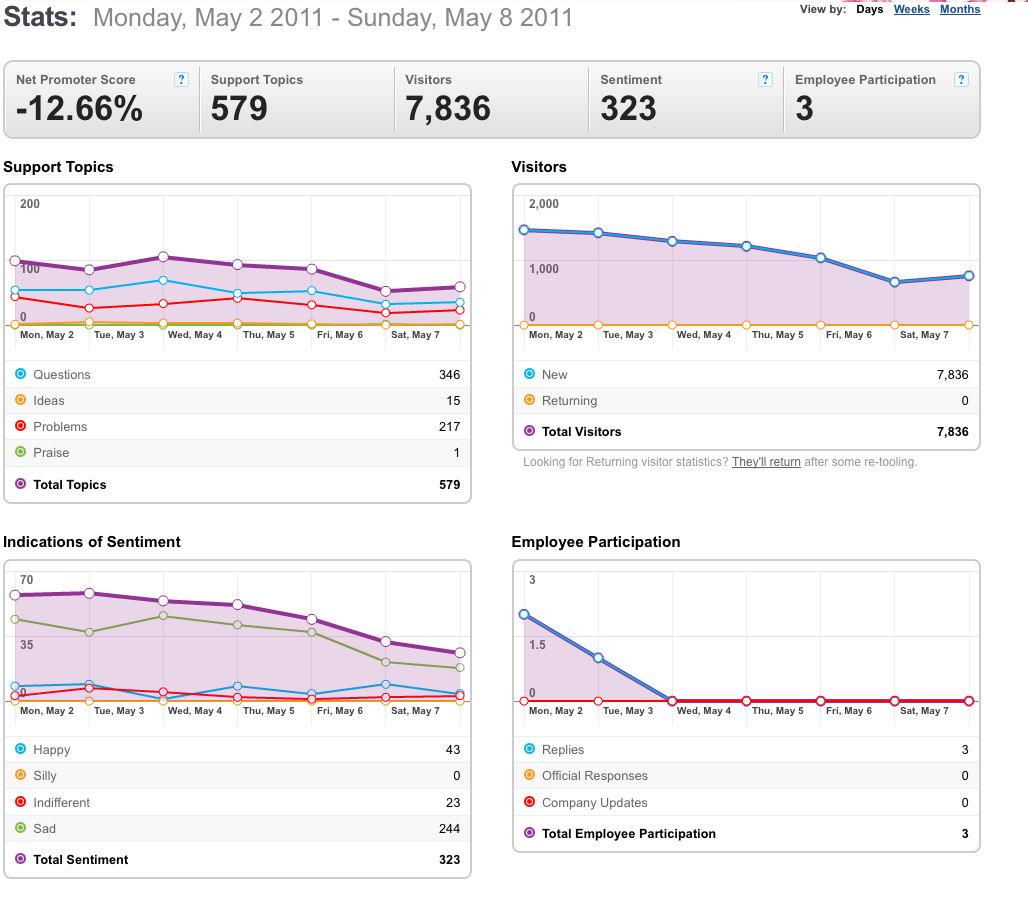Click the blue Questions legend marker
Viewport: 1028px width, 909px height.
point(20,374)
